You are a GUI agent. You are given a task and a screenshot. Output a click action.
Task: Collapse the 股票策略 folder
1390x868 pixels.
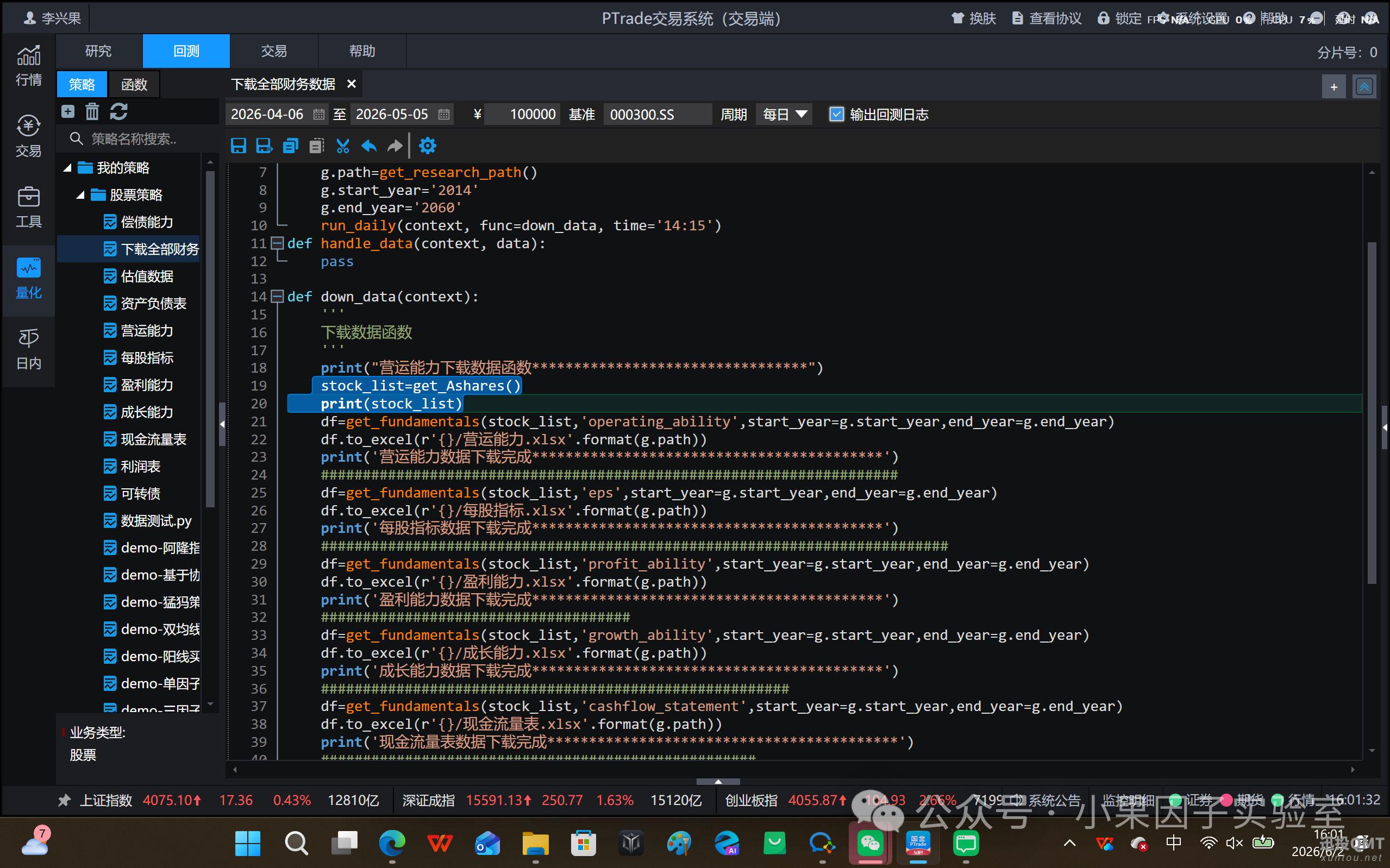tap(80, 195)
